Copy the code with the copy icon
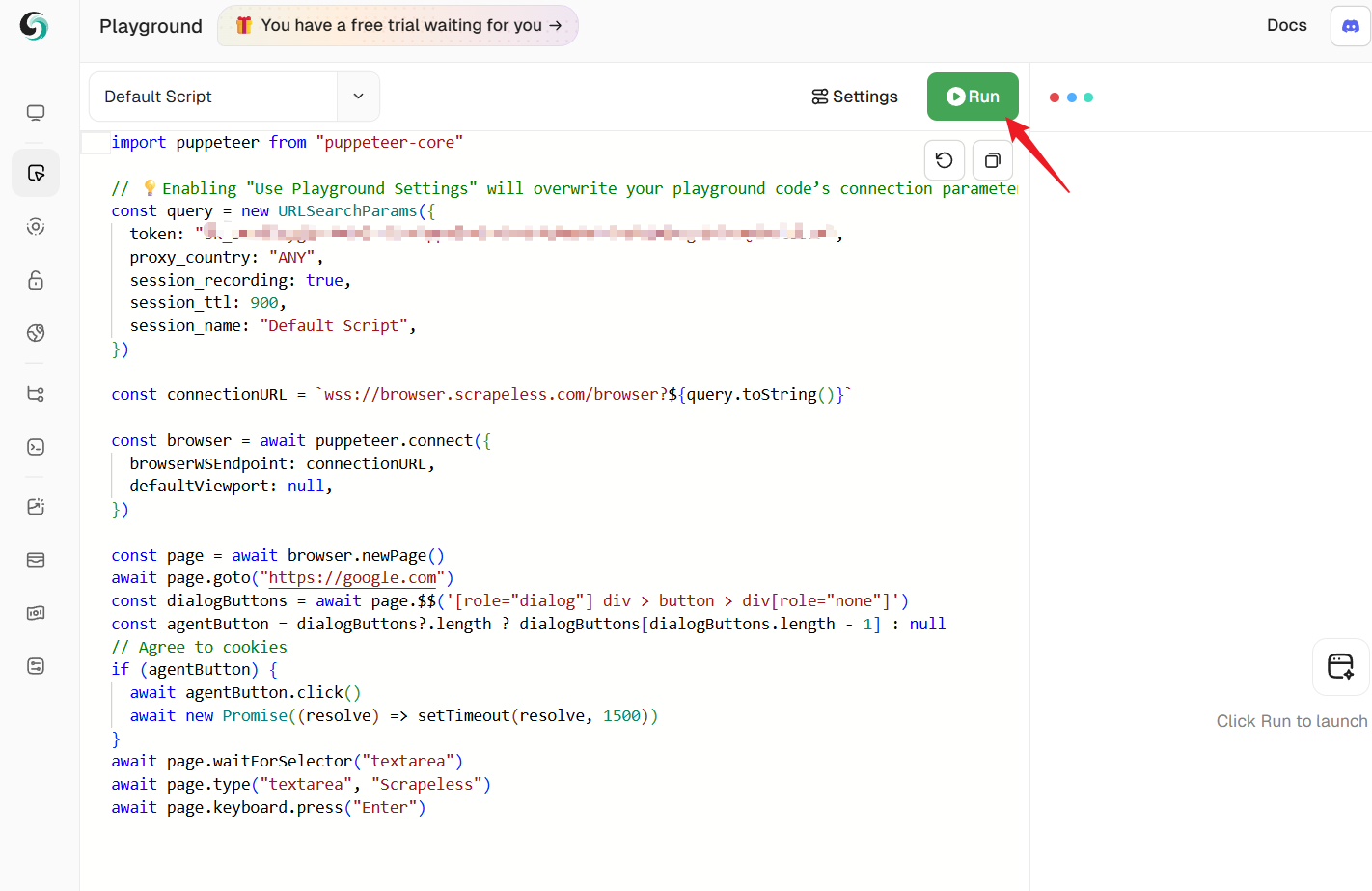1372x891 pixels. (x=992, y=160)
